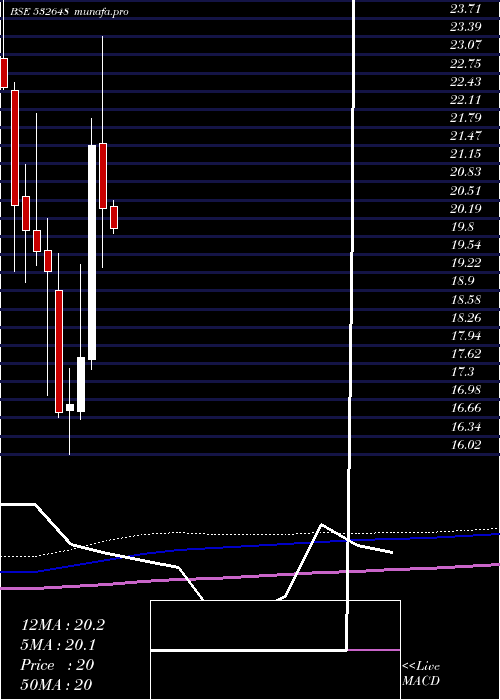This screenshot has height=700, width=500.
Task: Click the 22.43 price axis label
Action: pos(466,82)
